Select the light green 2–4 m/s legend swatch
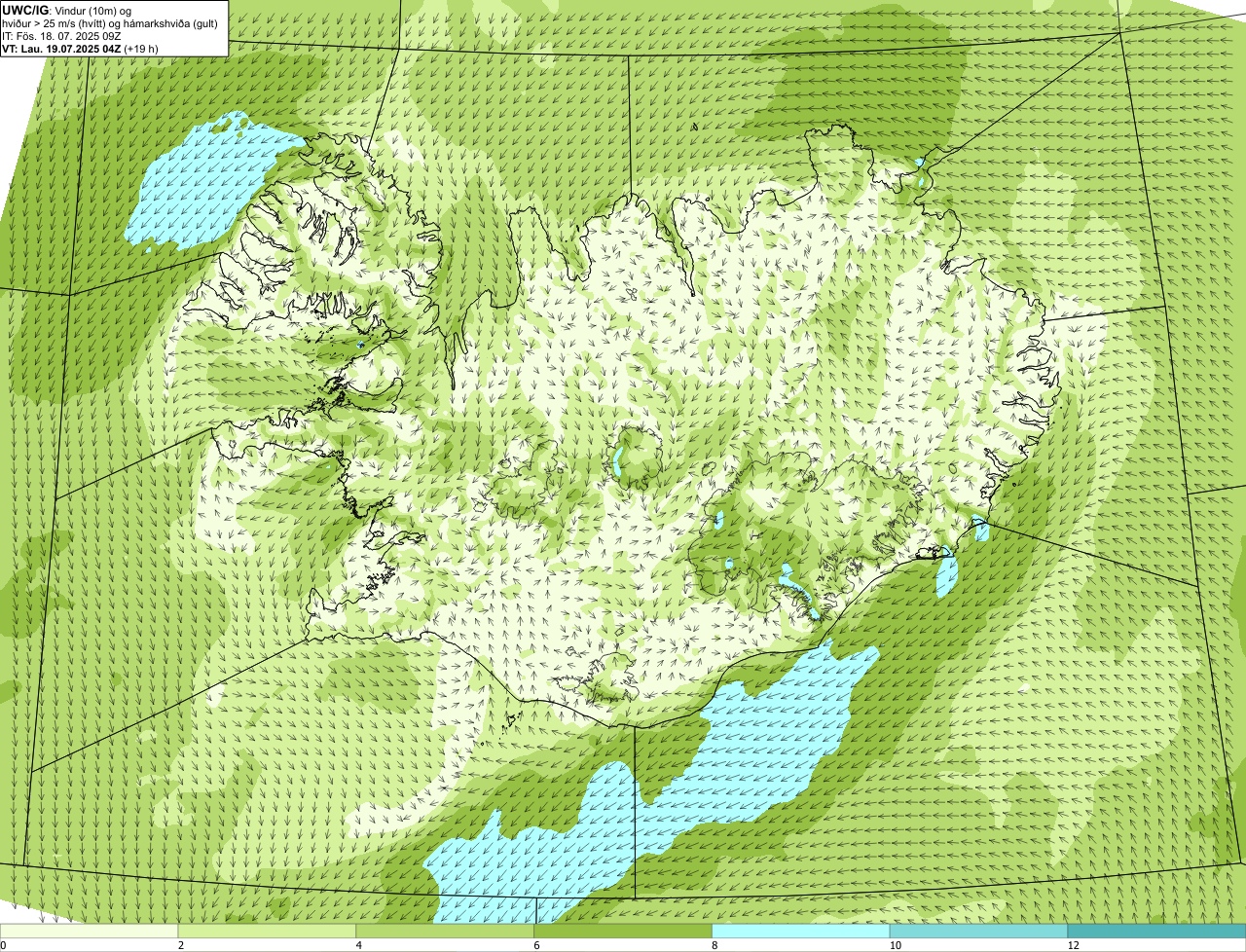The height and width of the screenshot is (952, 1246). coord(268,931)
